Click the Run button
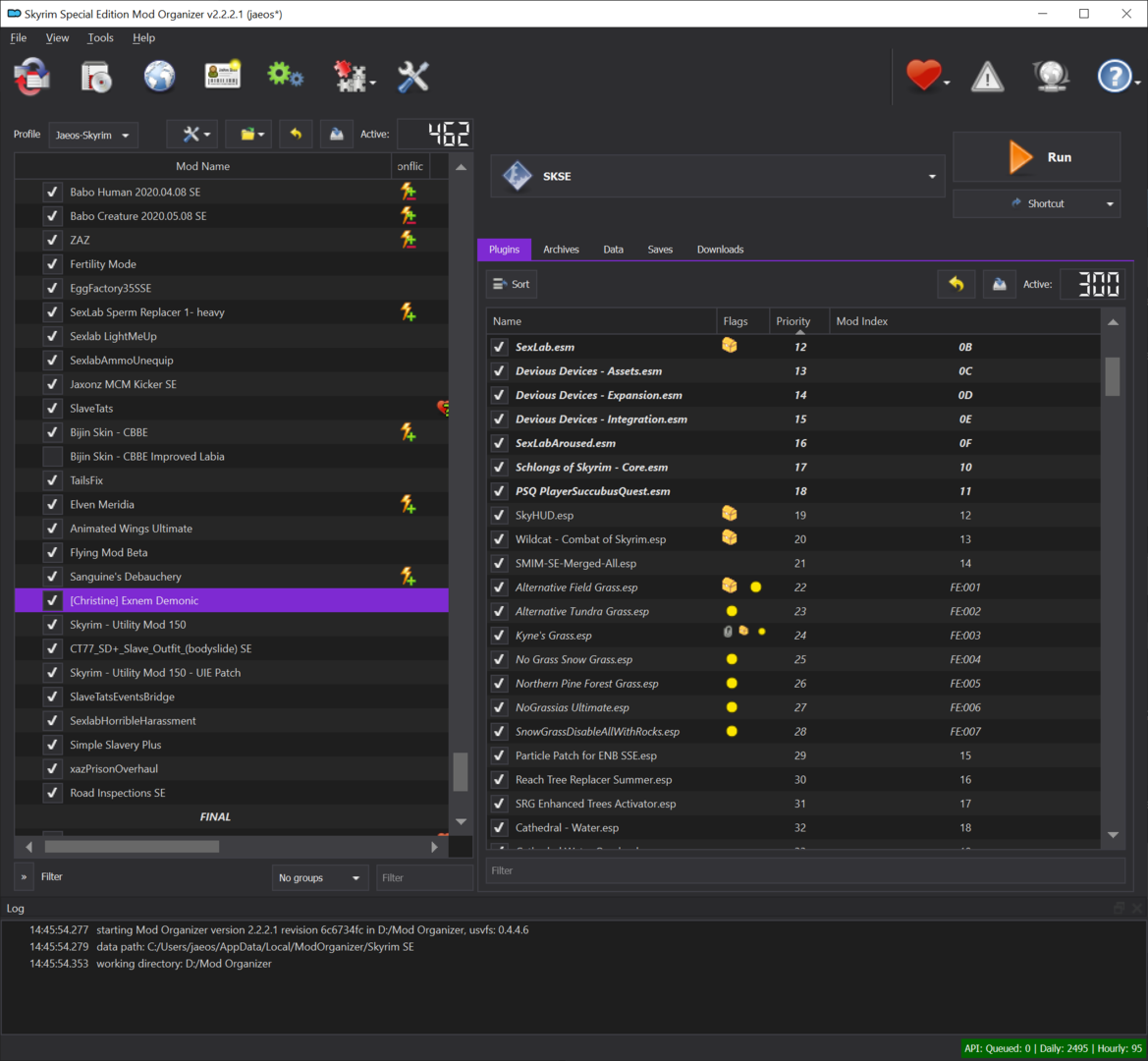 pos(1036,157)
